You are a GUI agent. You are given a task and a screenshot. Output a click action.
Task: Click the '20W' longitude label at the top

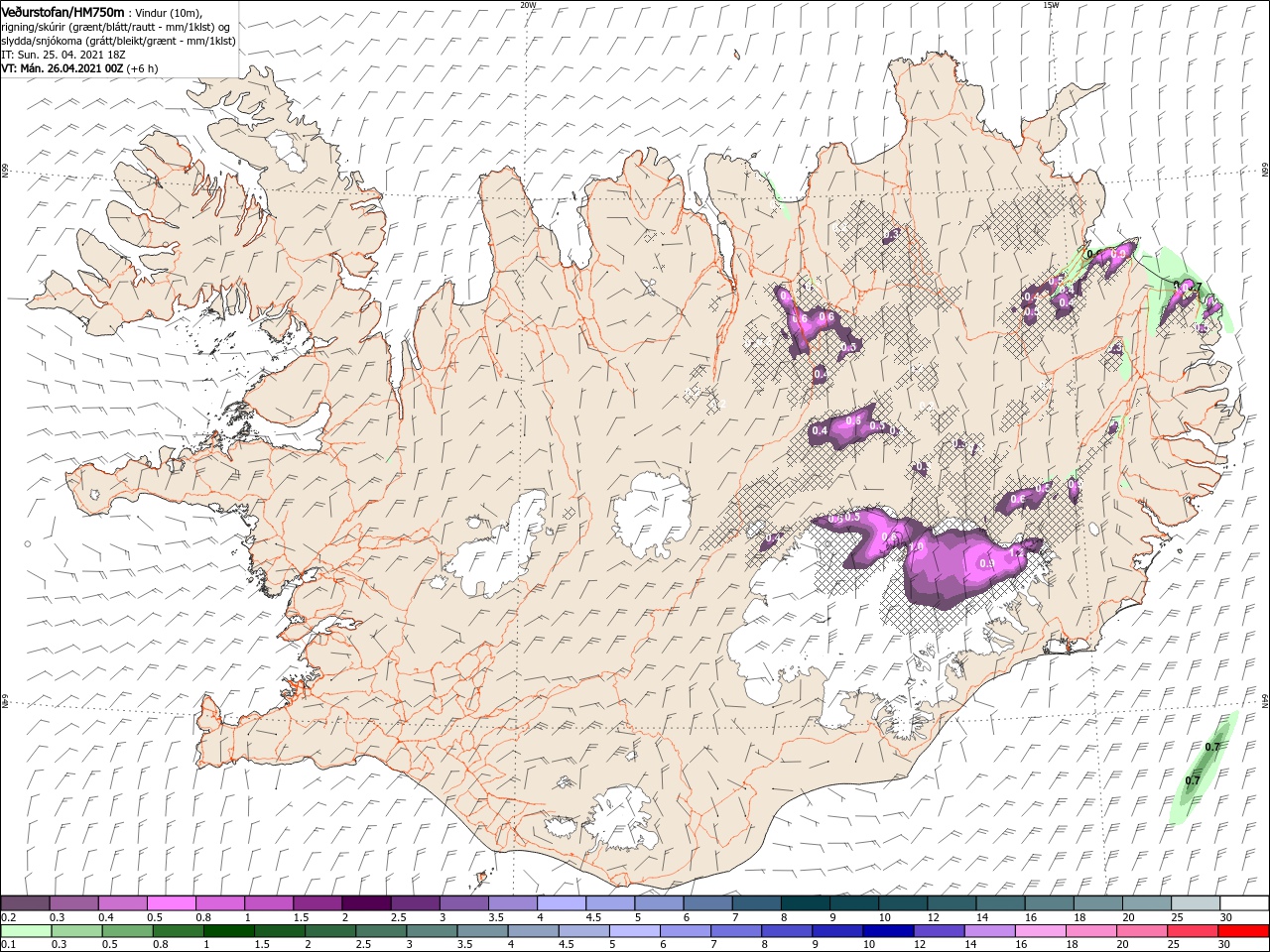[529, 5]
